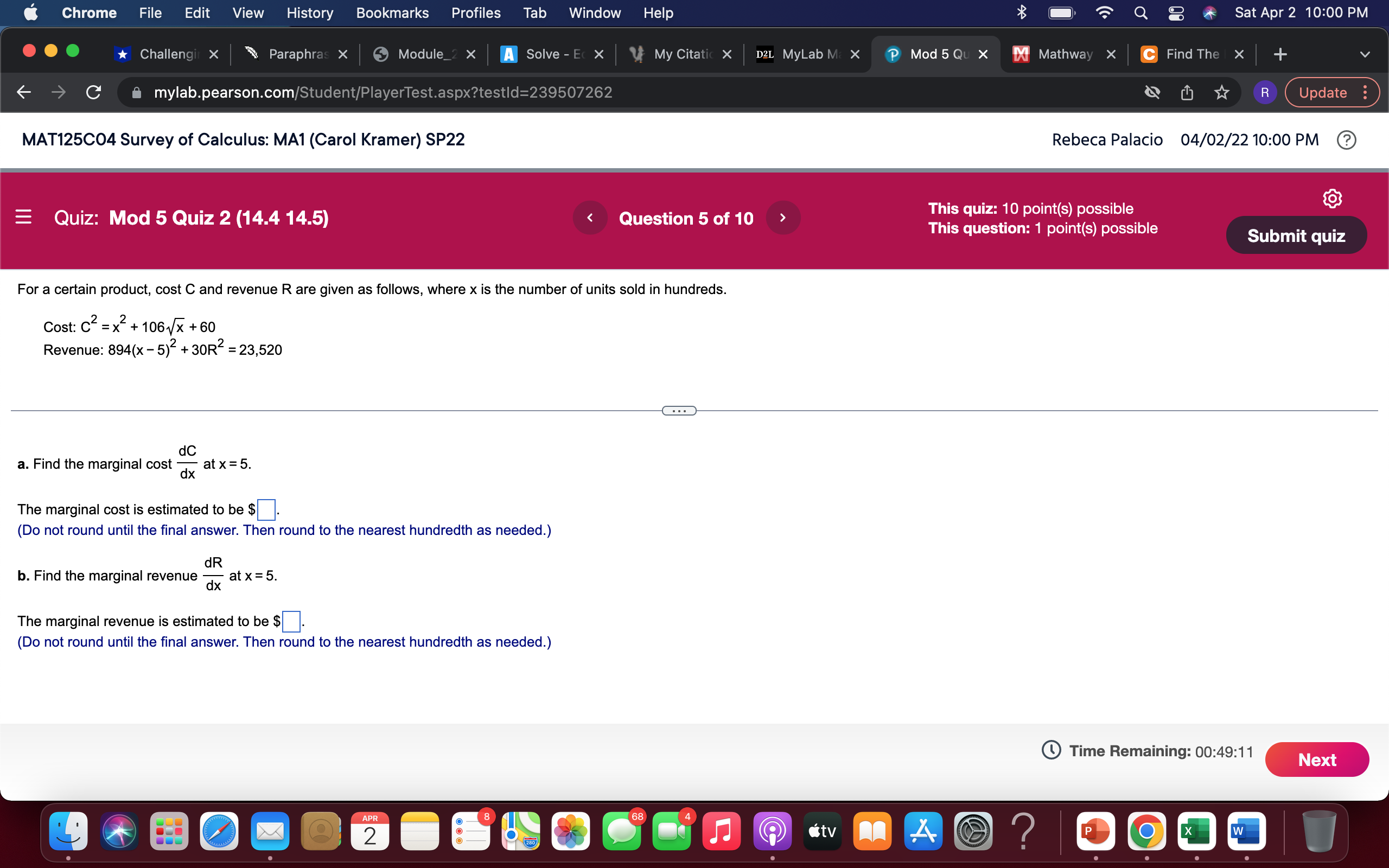The image size is (1389, 868).
Task: Open the share icon in address bar
Action: tap(1187, 92)
